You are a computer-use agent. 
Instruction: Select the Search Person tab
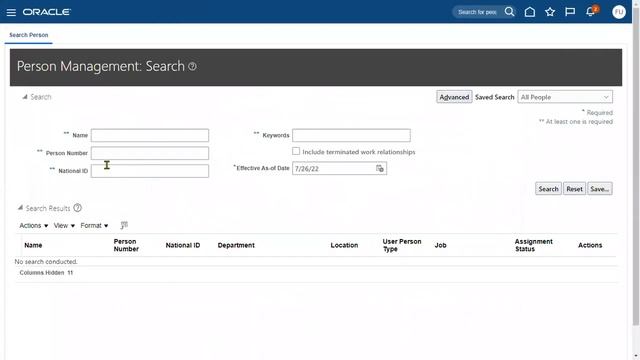pyautogui.click(x=29, y=35)
